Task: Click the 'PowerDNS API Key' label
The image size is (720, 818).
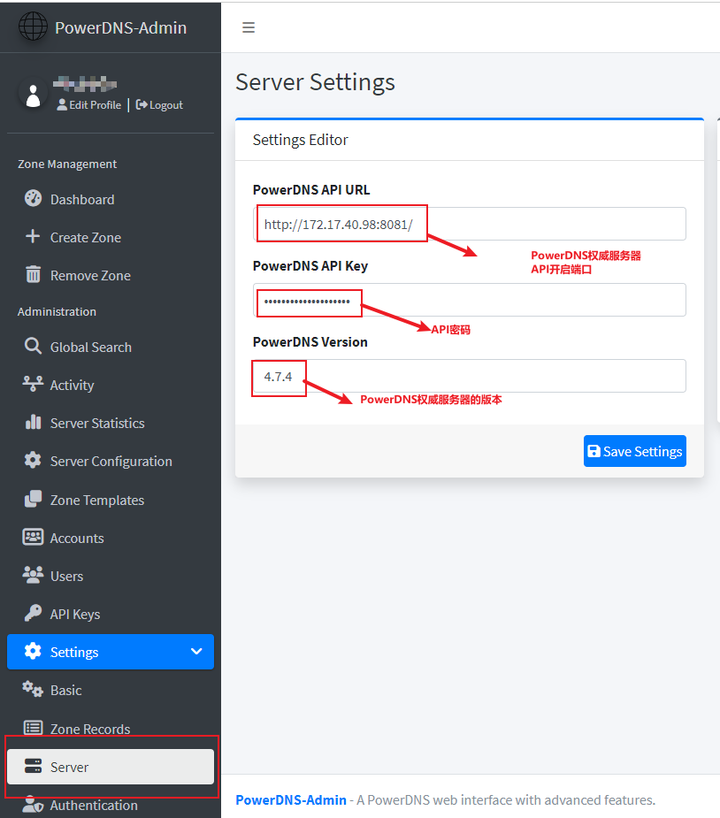Action: click(x=310, y=266)
